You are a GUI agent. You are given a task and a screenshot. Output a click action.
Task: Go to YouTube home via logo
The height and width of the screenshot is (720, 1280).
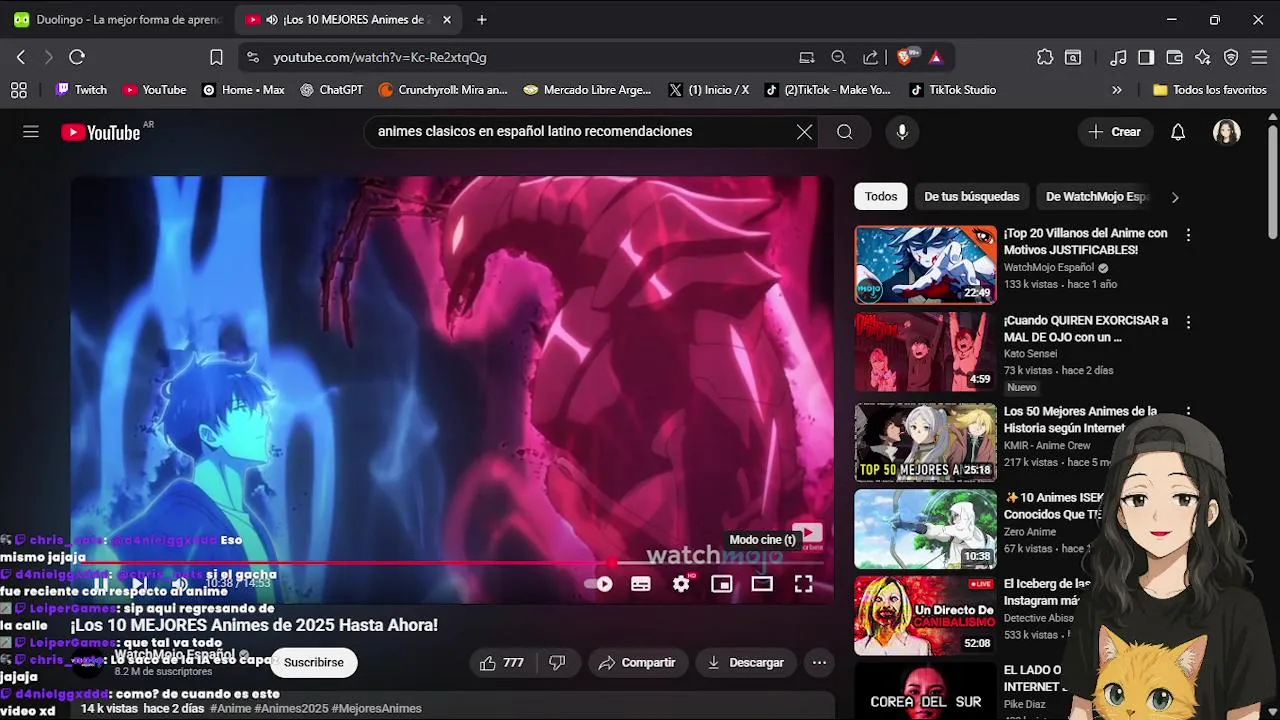[100, 132]
